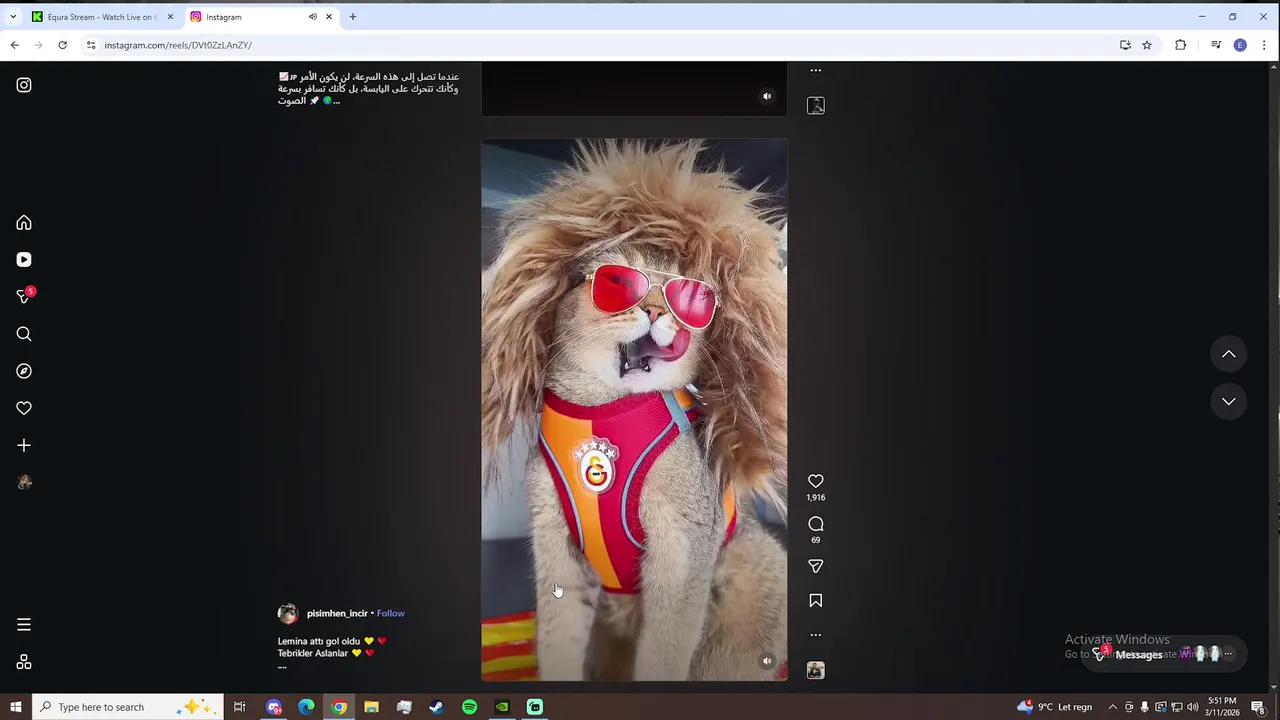Open a new browser tab
The height and width of the screenshot is (720, 1280).
pos(352,17)
